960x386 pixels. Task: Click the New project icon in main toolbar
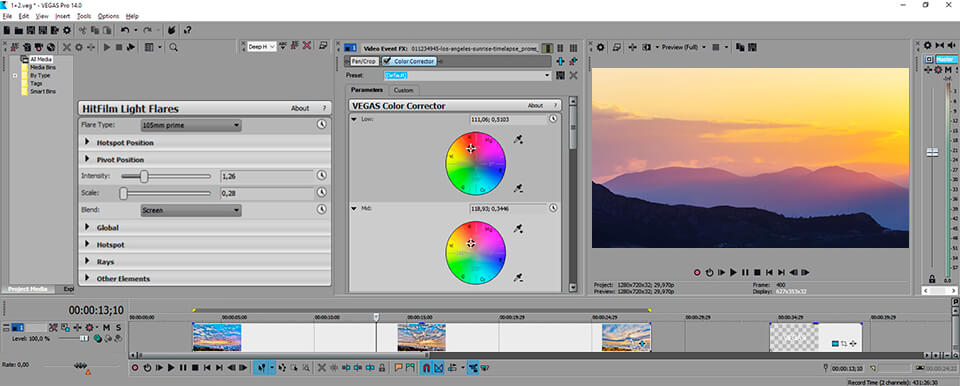click(7, 30)
